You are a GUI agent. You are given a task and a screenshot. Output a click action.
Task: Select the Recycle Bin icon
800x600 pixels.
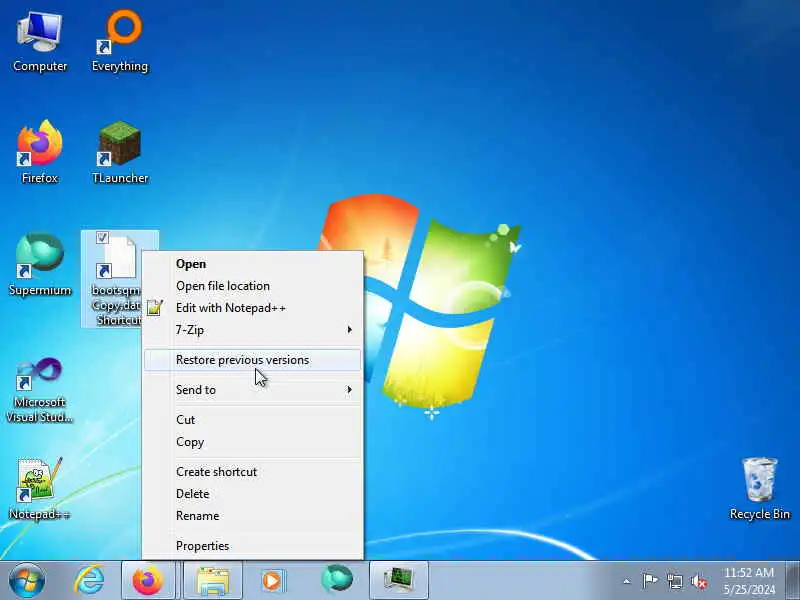(760, 489)
